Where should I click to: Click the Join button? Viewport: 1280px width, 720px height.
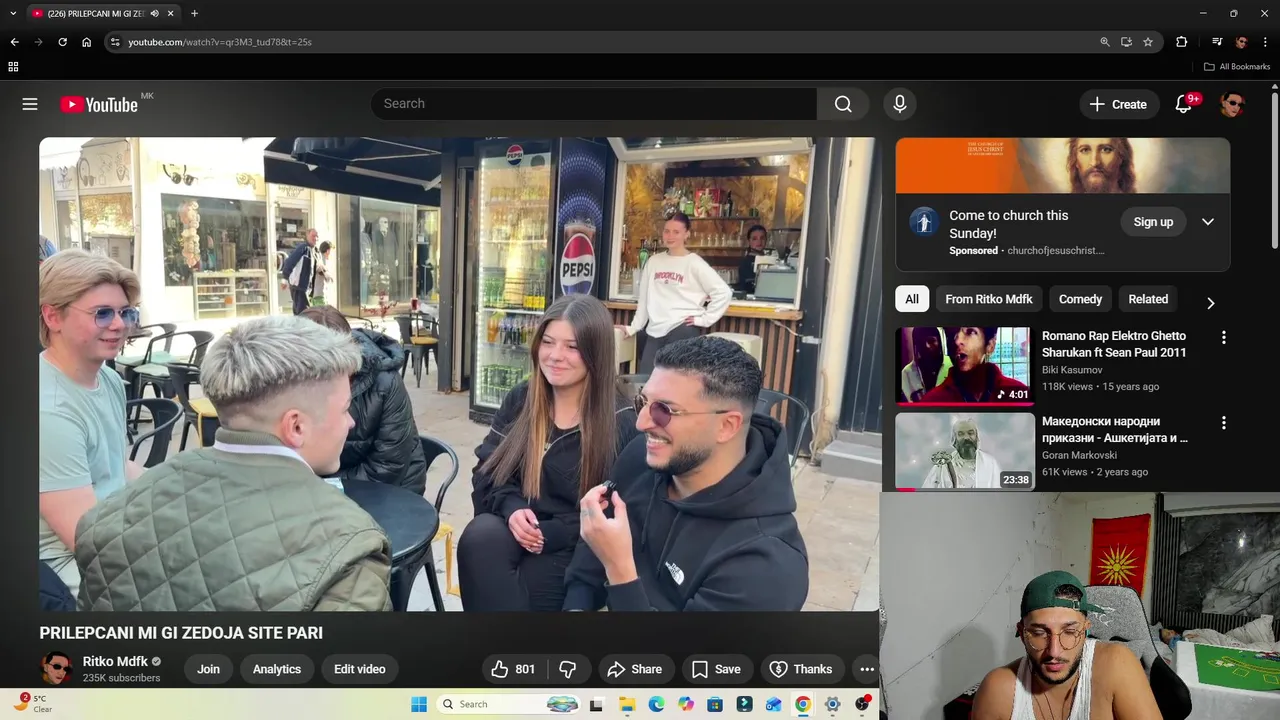(x=208, y=669)
